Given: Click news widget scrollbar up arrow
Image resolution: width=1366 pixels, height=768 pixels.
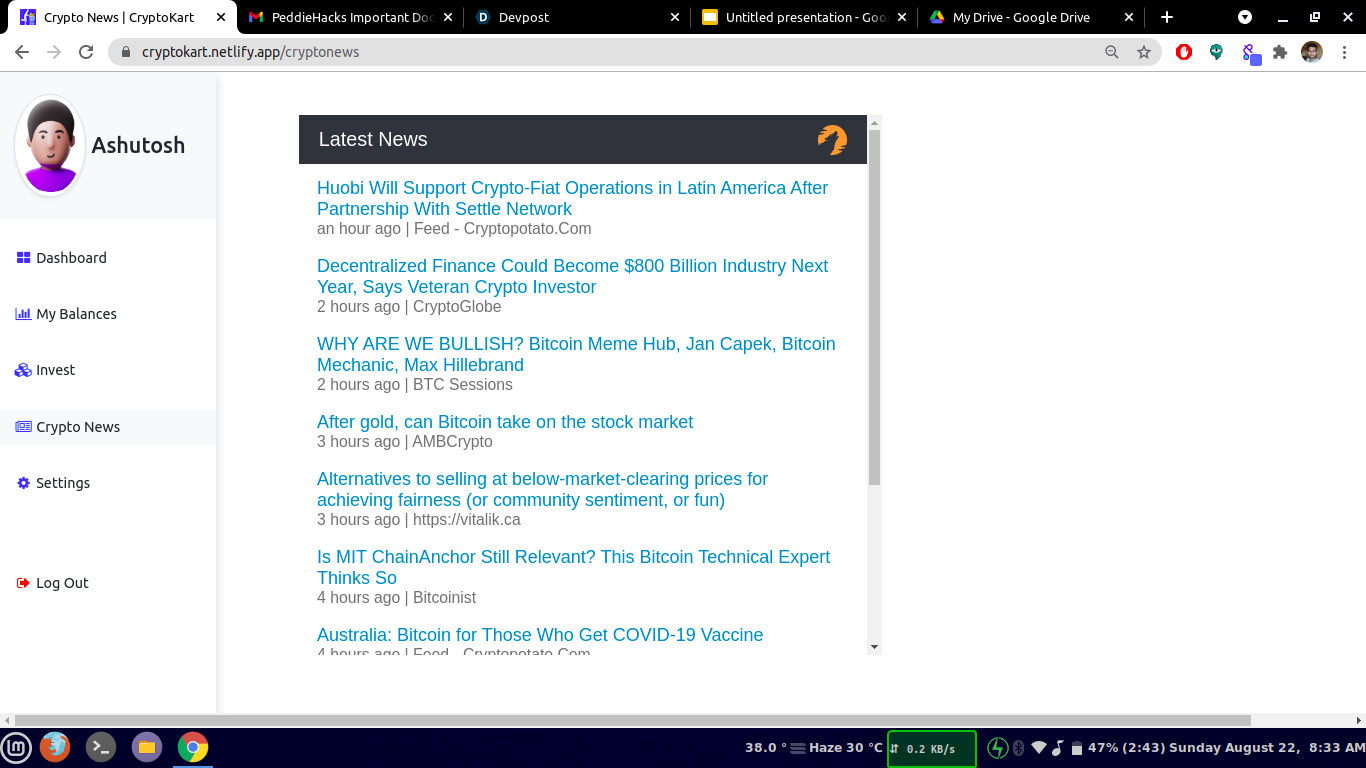Looking at the screenshot, I should [x=874, y=123].
